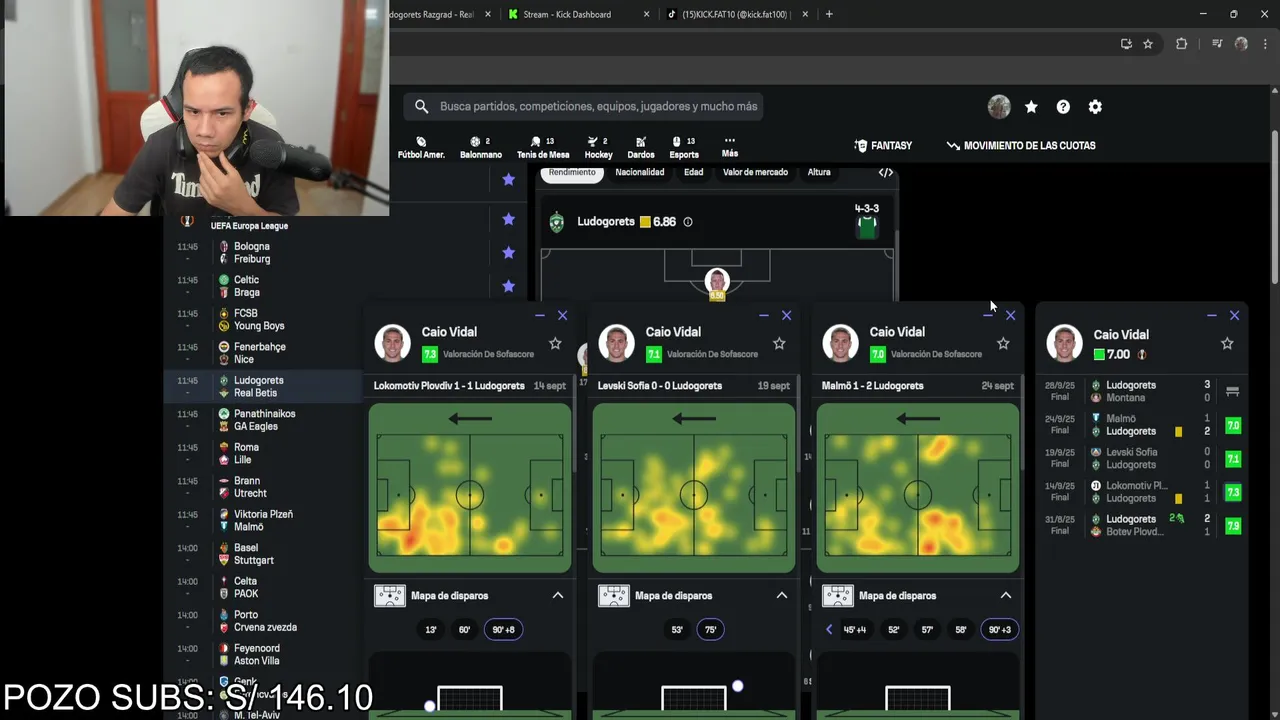Click the Ludogorets rating info icon

coord(688,222)
